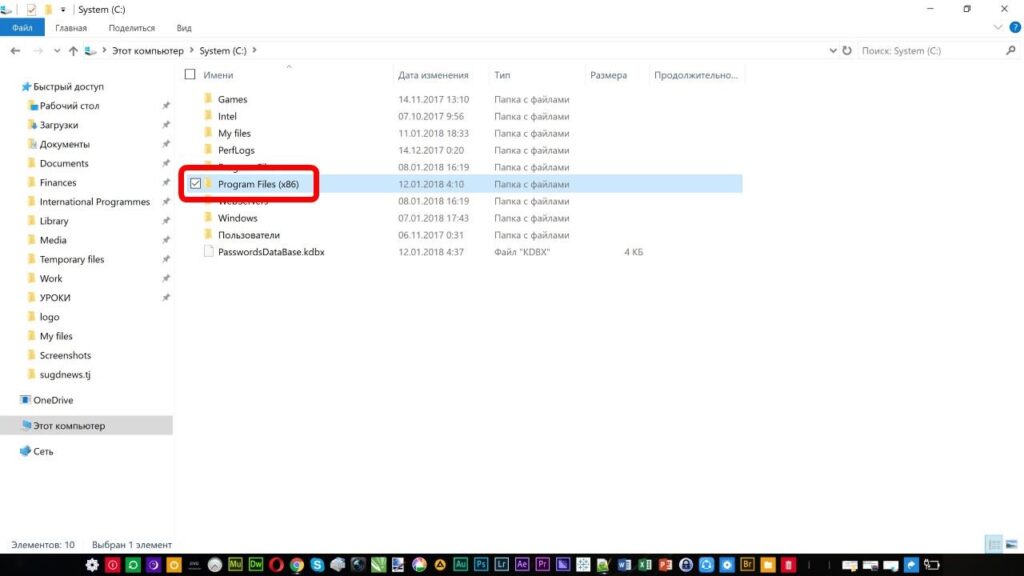Open Skype from the taskbar

pos(317,565)
